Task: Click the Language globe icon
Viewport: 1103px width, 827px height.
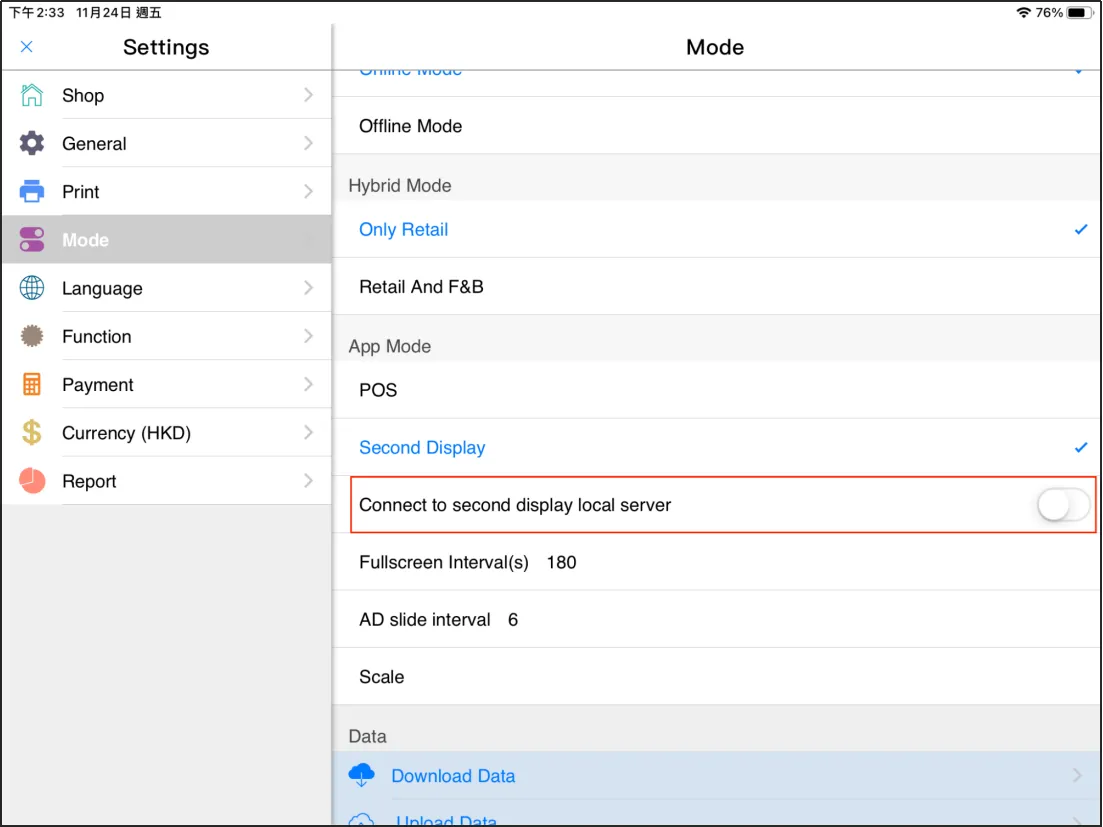Action: coord(32,288)
